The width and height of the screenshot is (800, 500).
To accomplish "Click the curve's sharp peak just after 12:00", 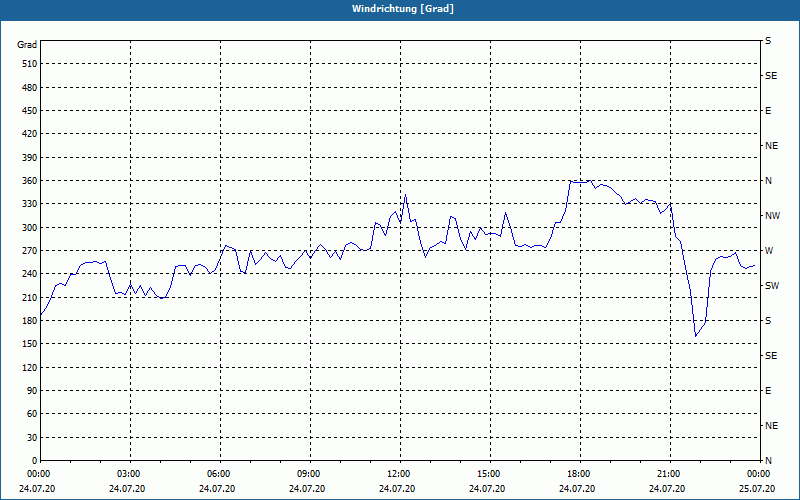I will coord(405,194).
